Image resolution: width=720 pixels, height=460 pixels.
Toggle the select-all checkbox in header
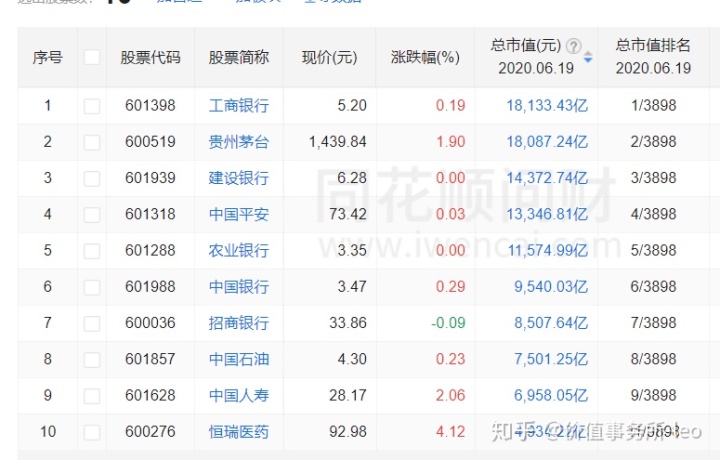(92, 57)
